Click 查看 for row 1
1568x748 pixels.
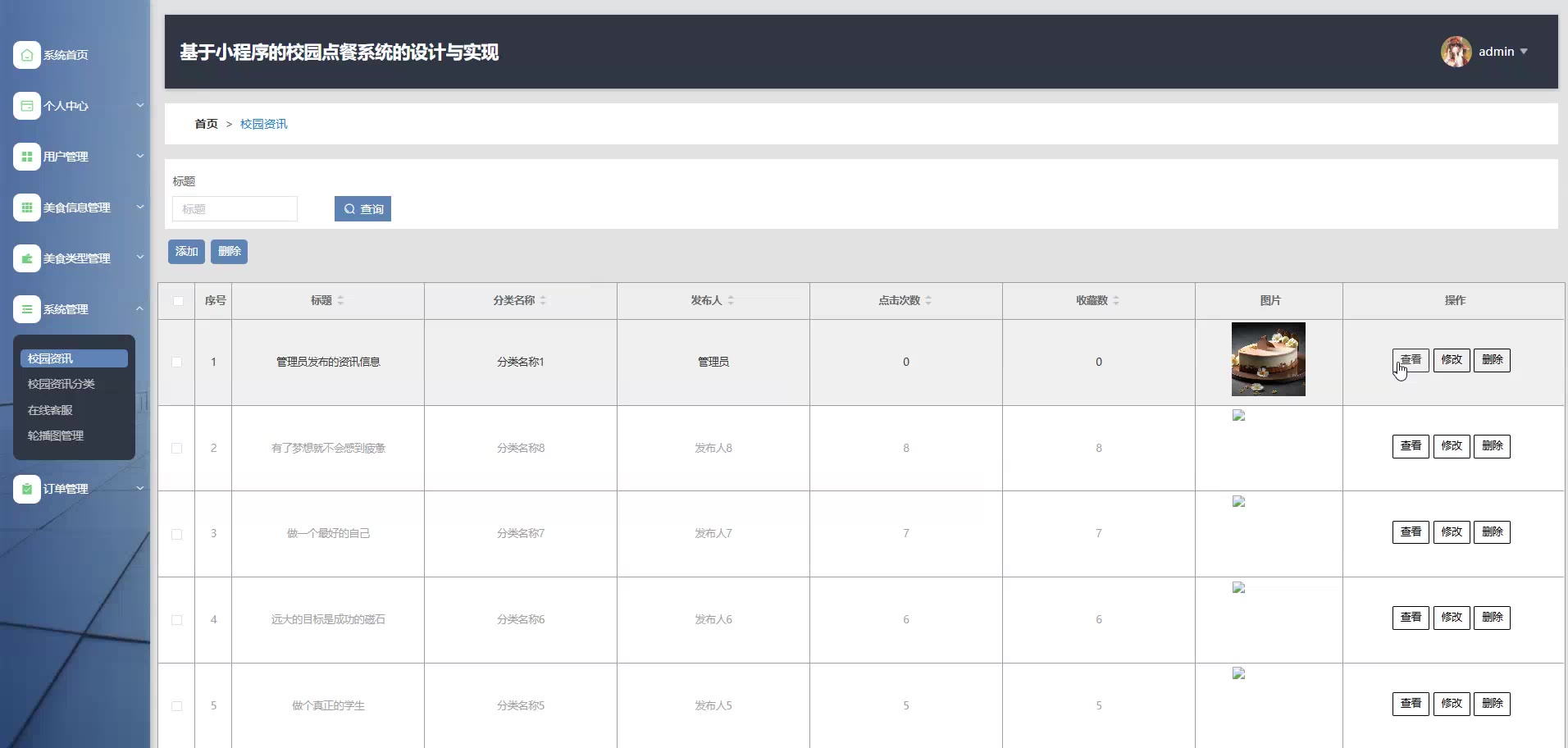pos(1411,360)
